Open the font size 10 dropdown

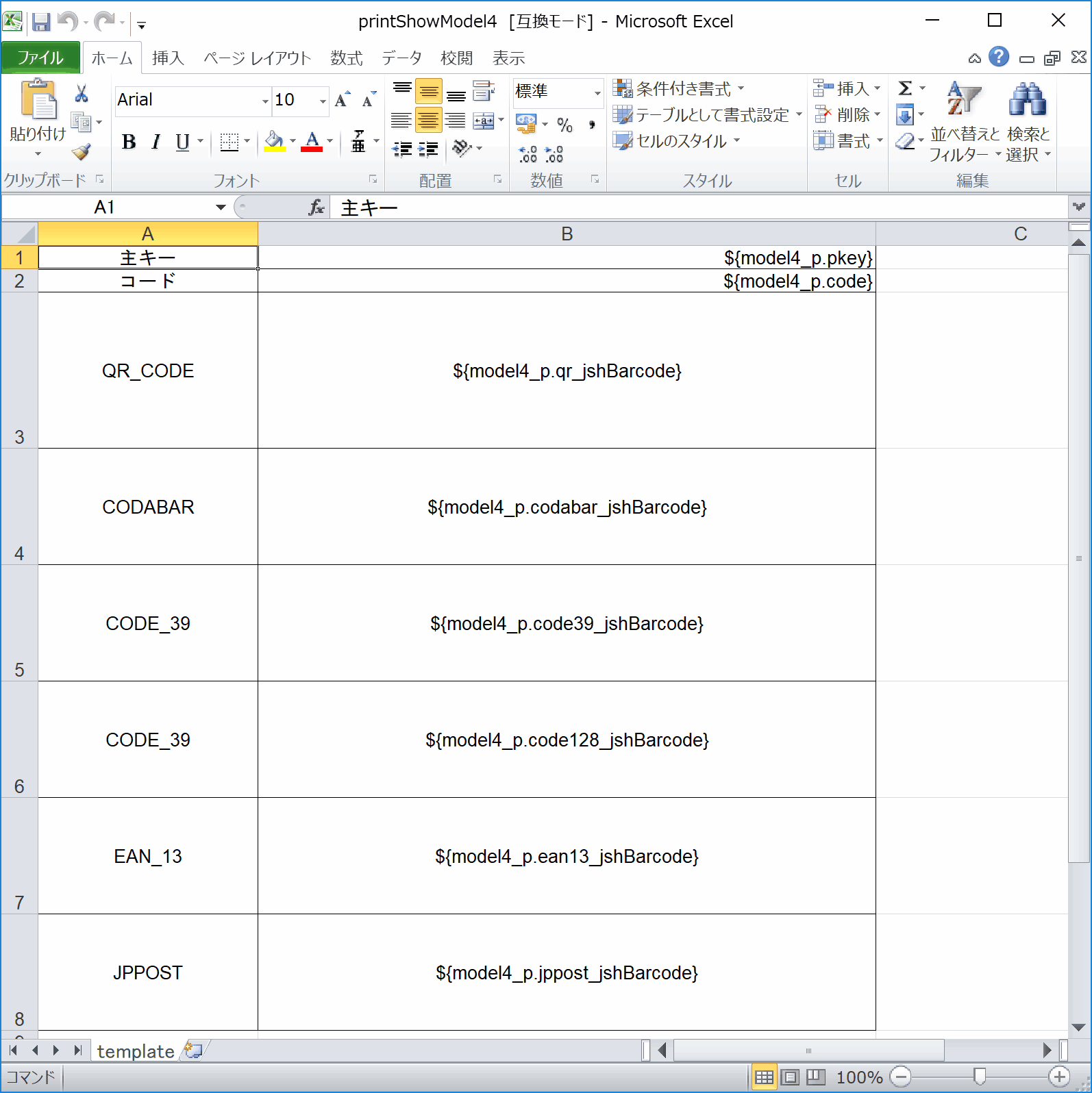323,101
